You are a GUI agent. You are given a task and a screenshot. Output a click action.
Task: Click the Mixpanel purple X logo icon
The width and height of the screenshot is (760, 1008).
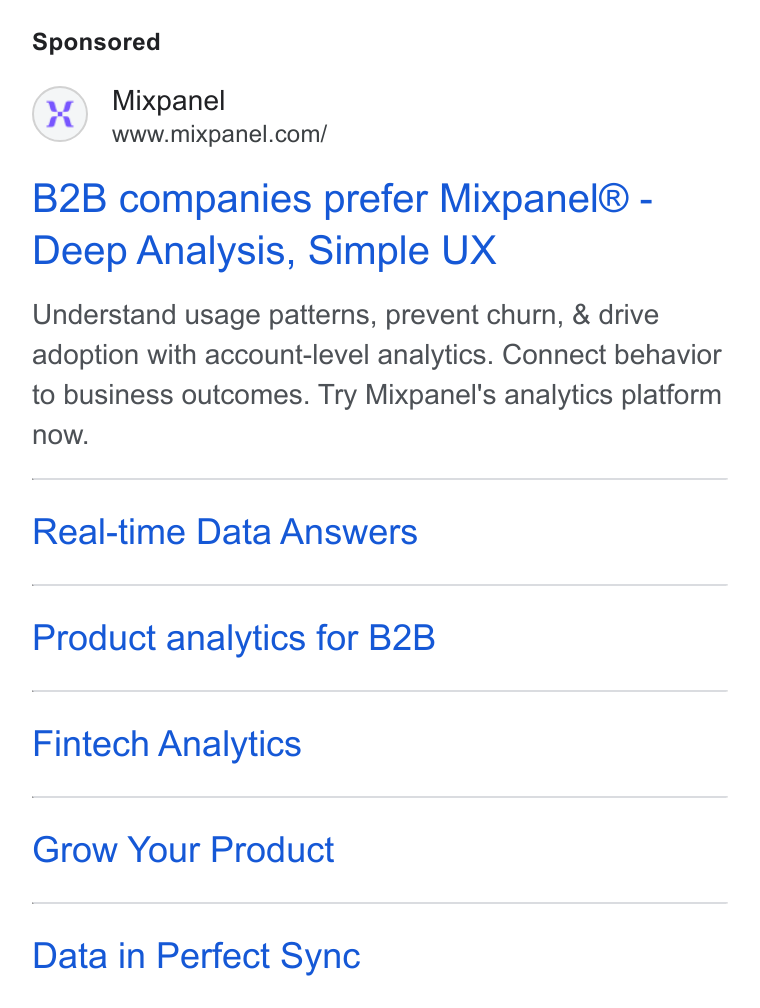click(60, 114)
